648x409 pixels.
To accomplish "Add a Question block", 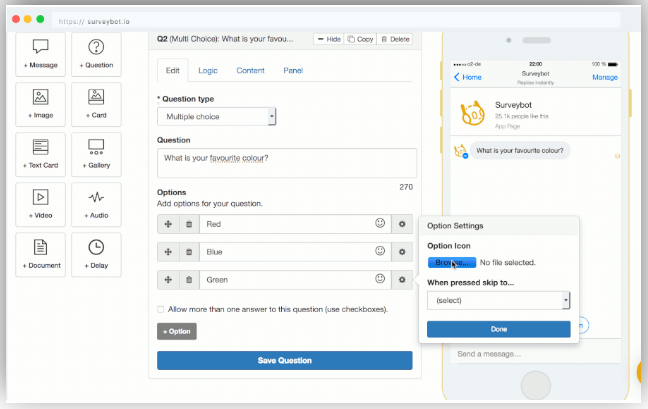I will 96,54.
